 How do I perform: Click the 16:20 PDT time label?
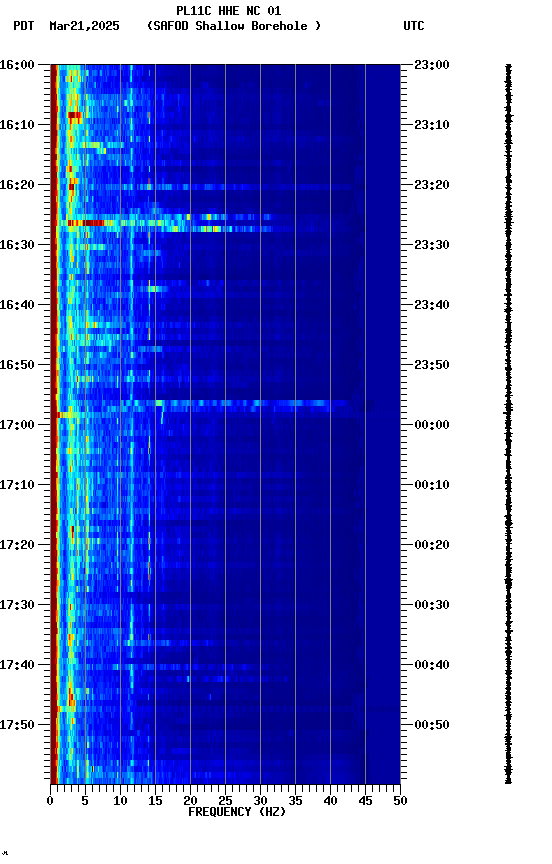tap(17, 185)
